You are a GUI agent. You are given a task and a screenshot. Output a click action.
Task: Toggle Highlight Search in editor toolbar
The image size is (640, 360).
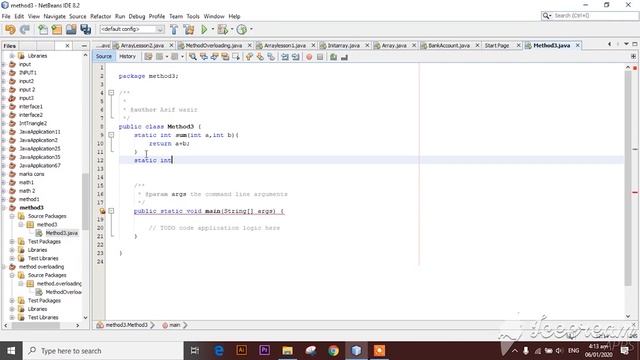pos(225,57)
